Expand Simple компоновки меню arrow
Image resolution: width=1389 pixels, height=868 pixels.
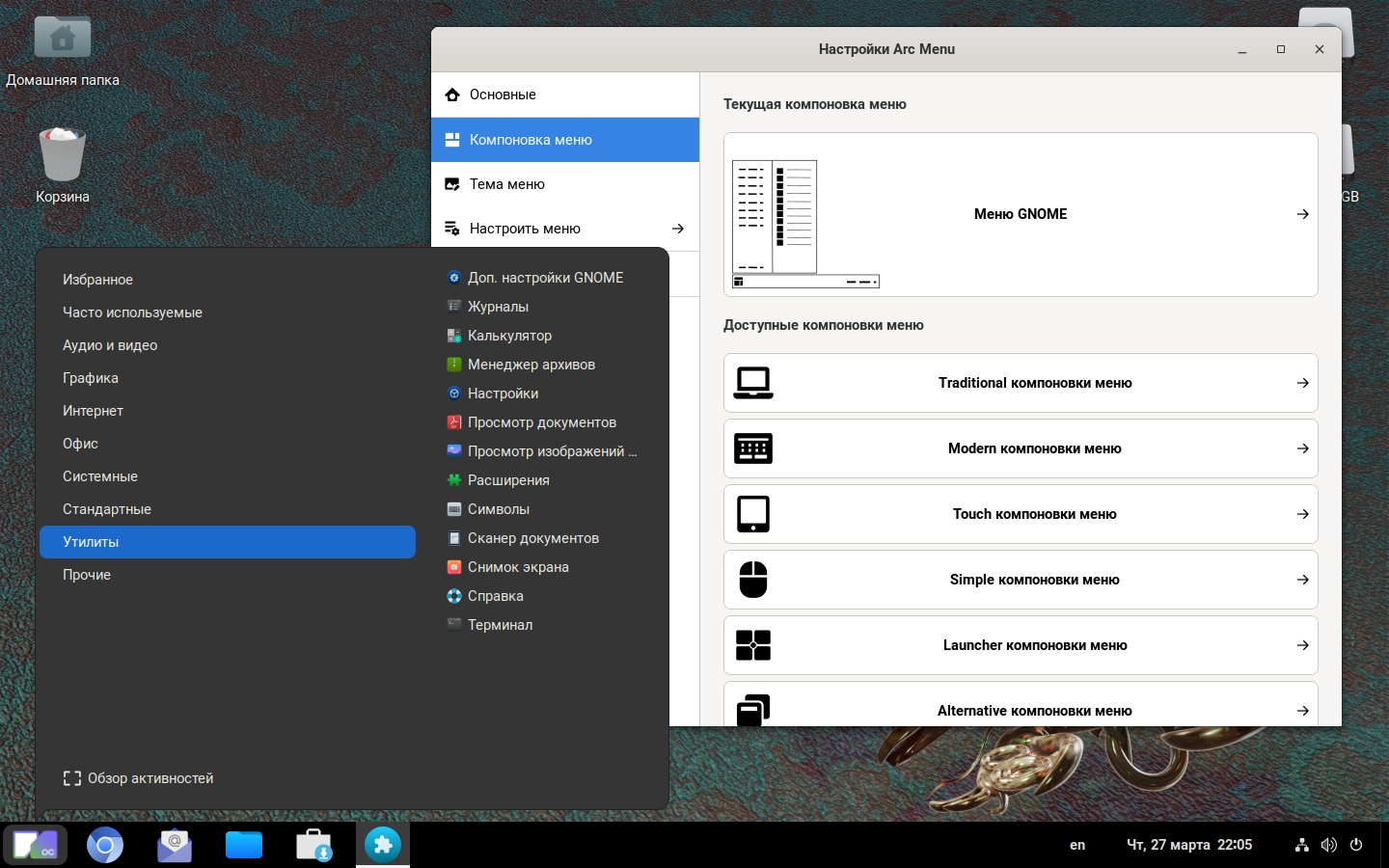point(1303,580)
